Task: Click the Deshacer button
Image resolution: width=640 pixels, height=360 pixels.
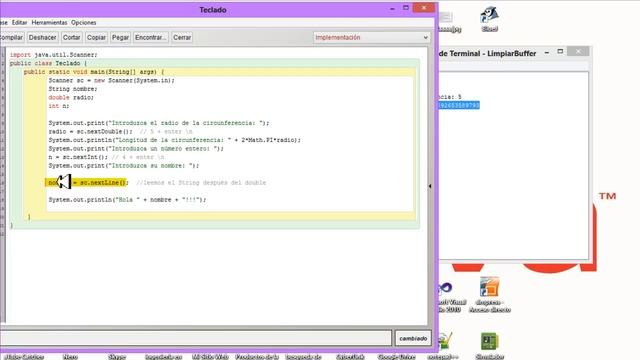Action: [x=42, y=38]
